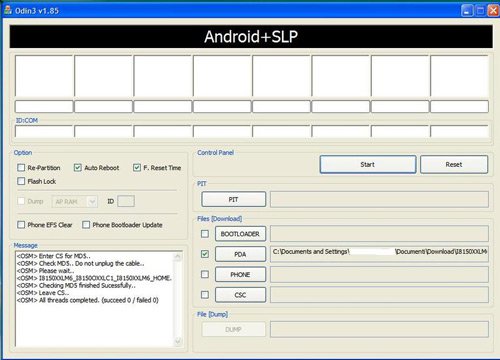The image size is (500, 360).
Task: Check the box beside PHONE button
Action: [x=205, y=274]
